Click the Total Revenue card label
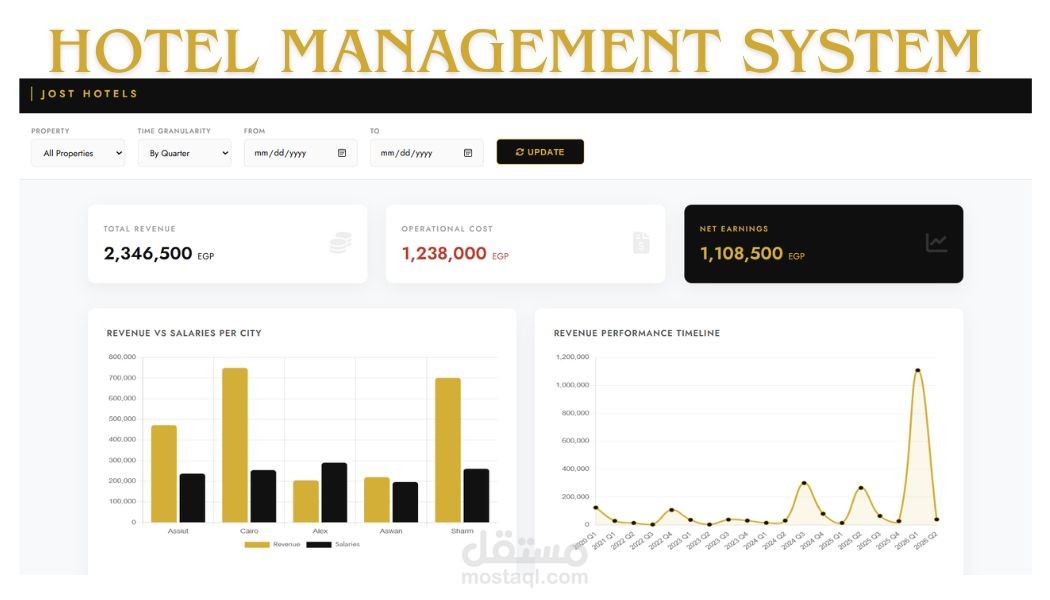 139,229
